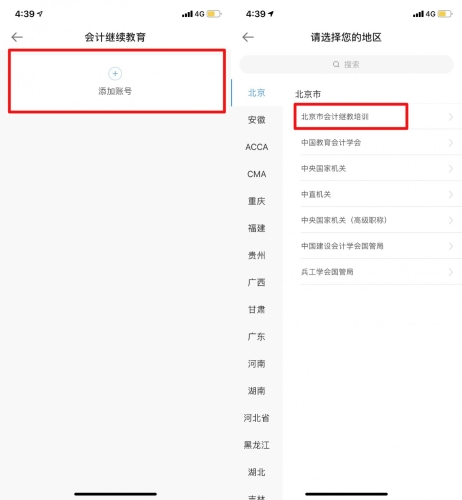Select the 重庆 region tab
The image size is (462, 500).
tap(256, 201)
